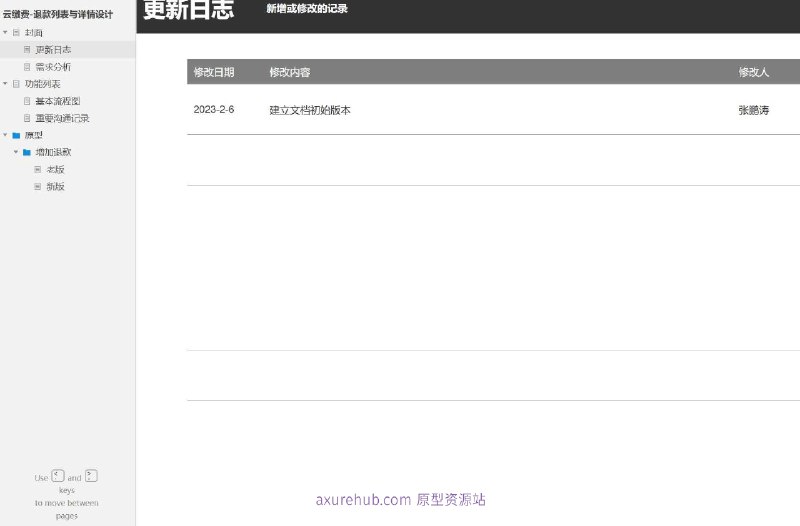
Task: Click the cell 建立文档初始版本
Action: click(310, 110)
